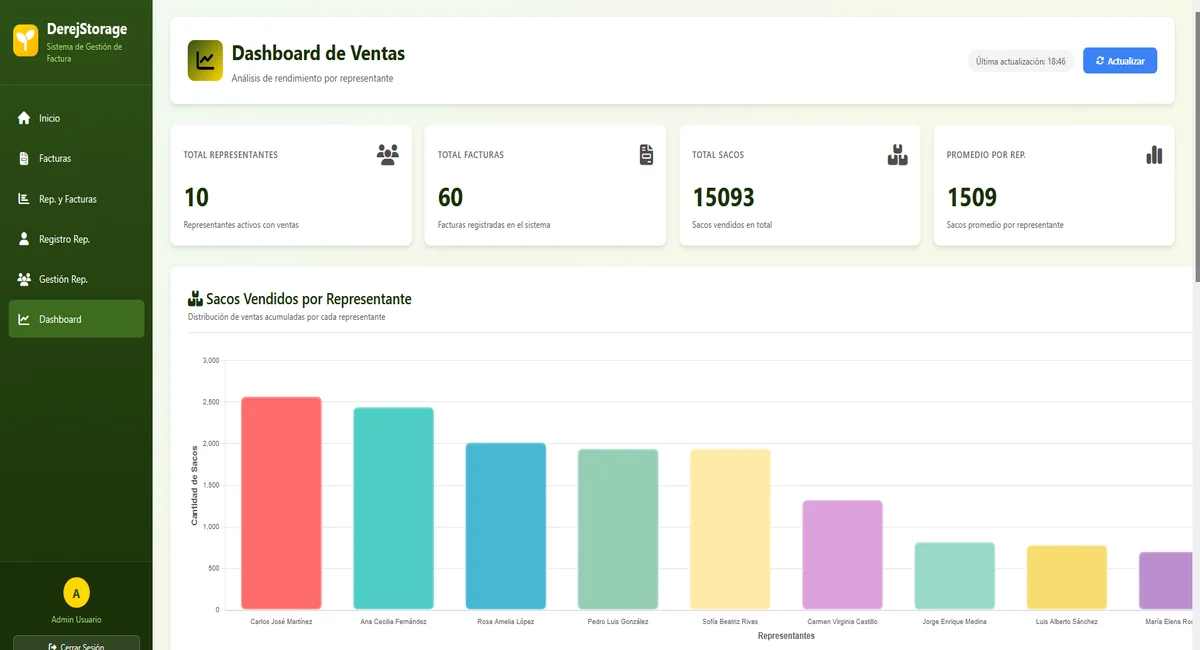Click the Actualizar refresh button
The height and width of the screenshot is (650, 1200).
(x=1120, y=61)
